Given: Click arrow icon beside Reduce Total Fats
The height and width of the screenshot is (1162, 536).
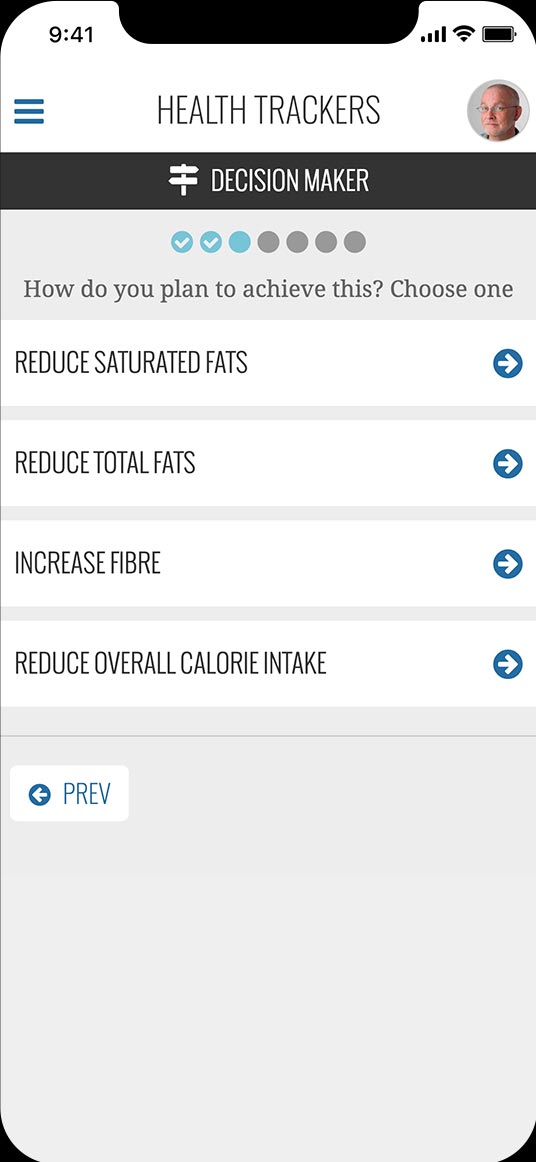Looking at the screenshot, I should pos(508,464).
